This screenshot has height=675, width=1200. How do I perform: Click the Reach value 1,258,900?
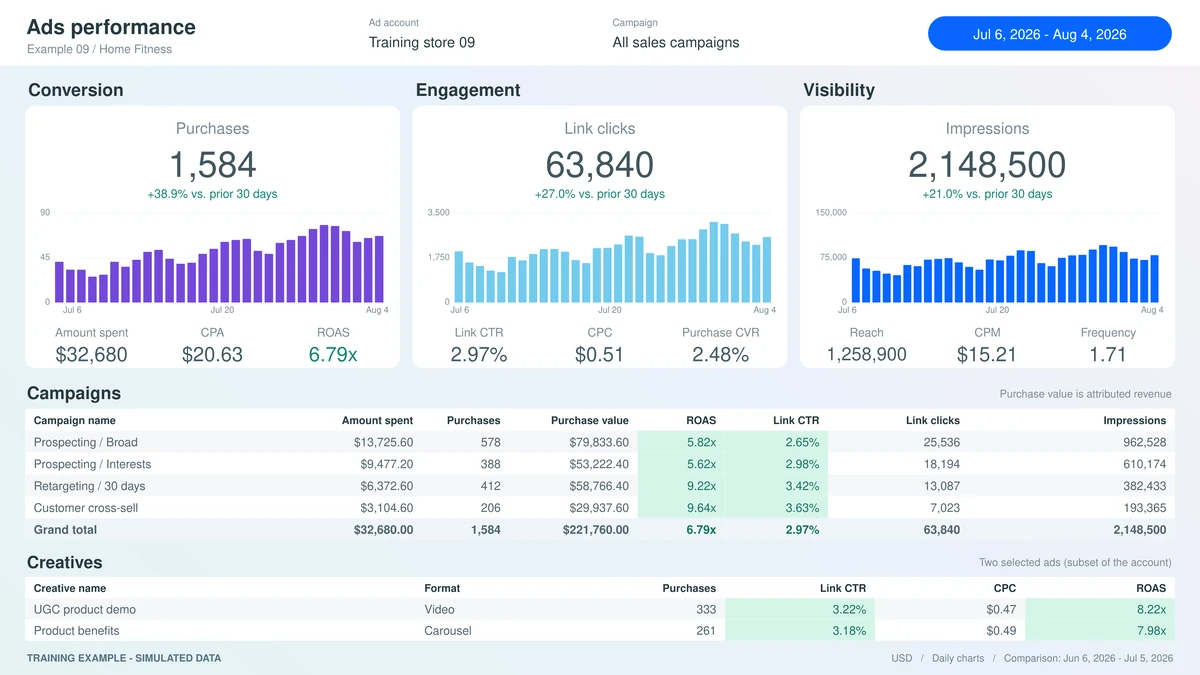click(867, 354)
